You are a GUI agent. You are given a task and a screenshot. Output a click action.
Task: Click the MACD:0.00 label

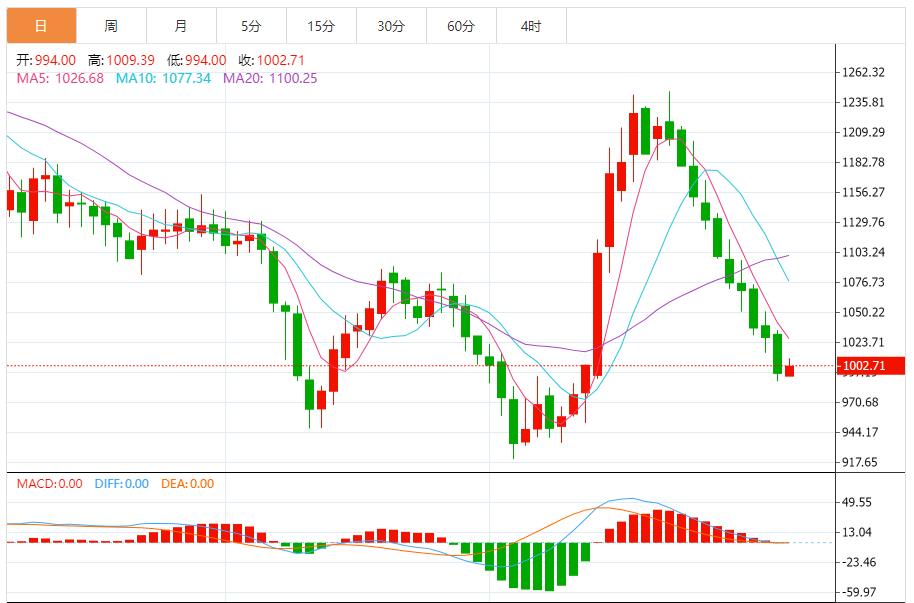click(x=50, y=483)
